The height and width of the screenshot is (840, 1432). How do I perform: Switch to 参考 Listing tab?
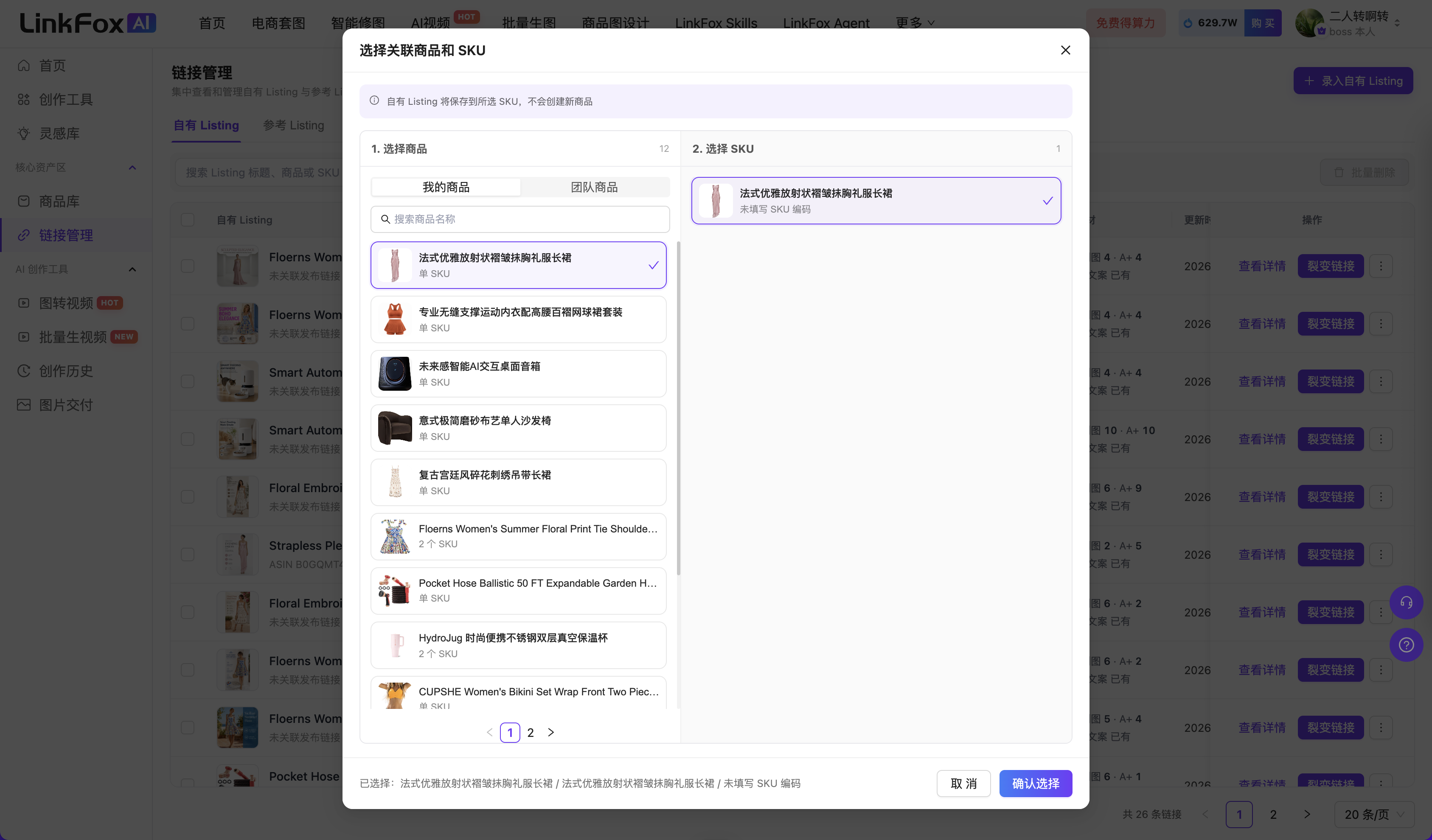[293, 125]
